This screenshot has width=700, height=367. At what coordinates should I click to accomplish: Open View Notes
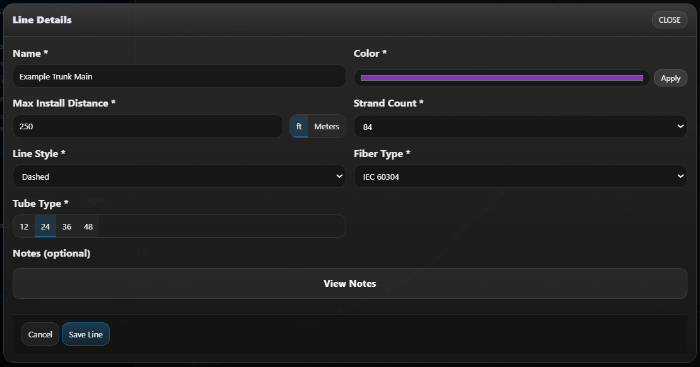coord(350,284)
